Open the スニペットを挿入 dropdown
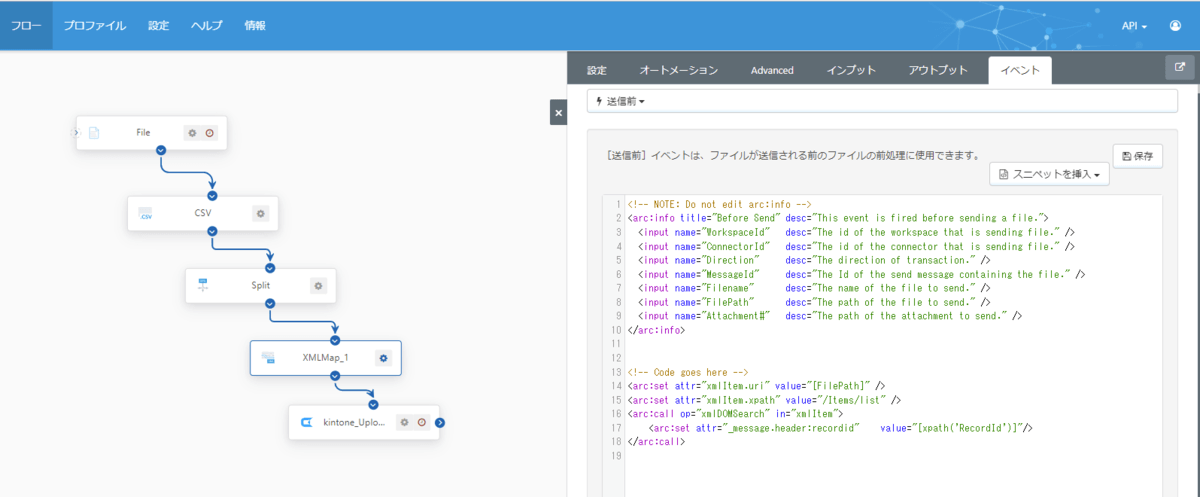 point(1049,175)
